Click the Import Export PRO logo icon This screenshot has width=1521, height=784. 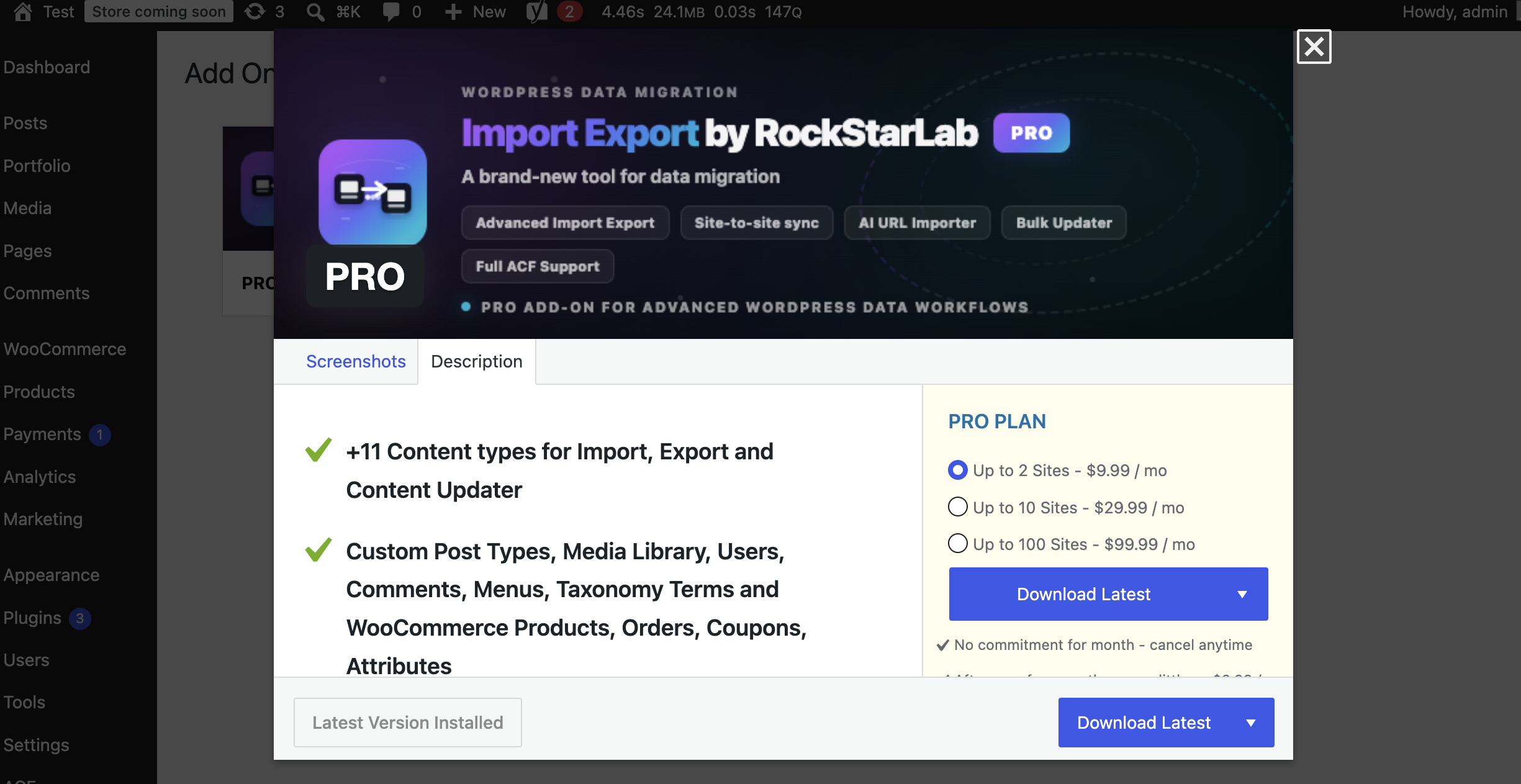[372, 192]
